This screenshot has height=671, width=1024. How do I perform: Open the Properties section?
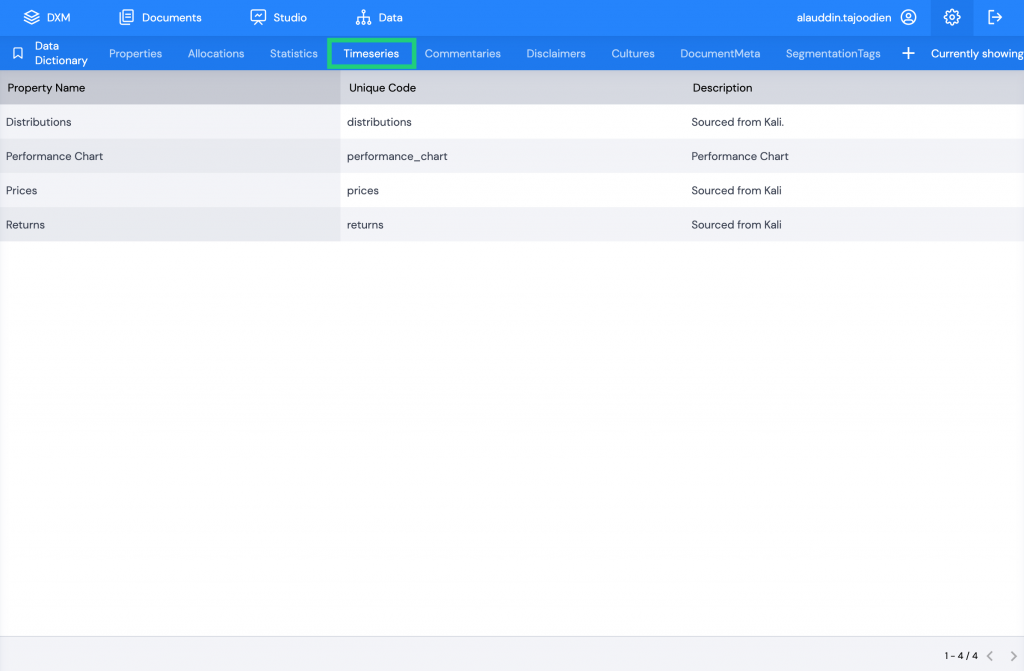point(135,53)
